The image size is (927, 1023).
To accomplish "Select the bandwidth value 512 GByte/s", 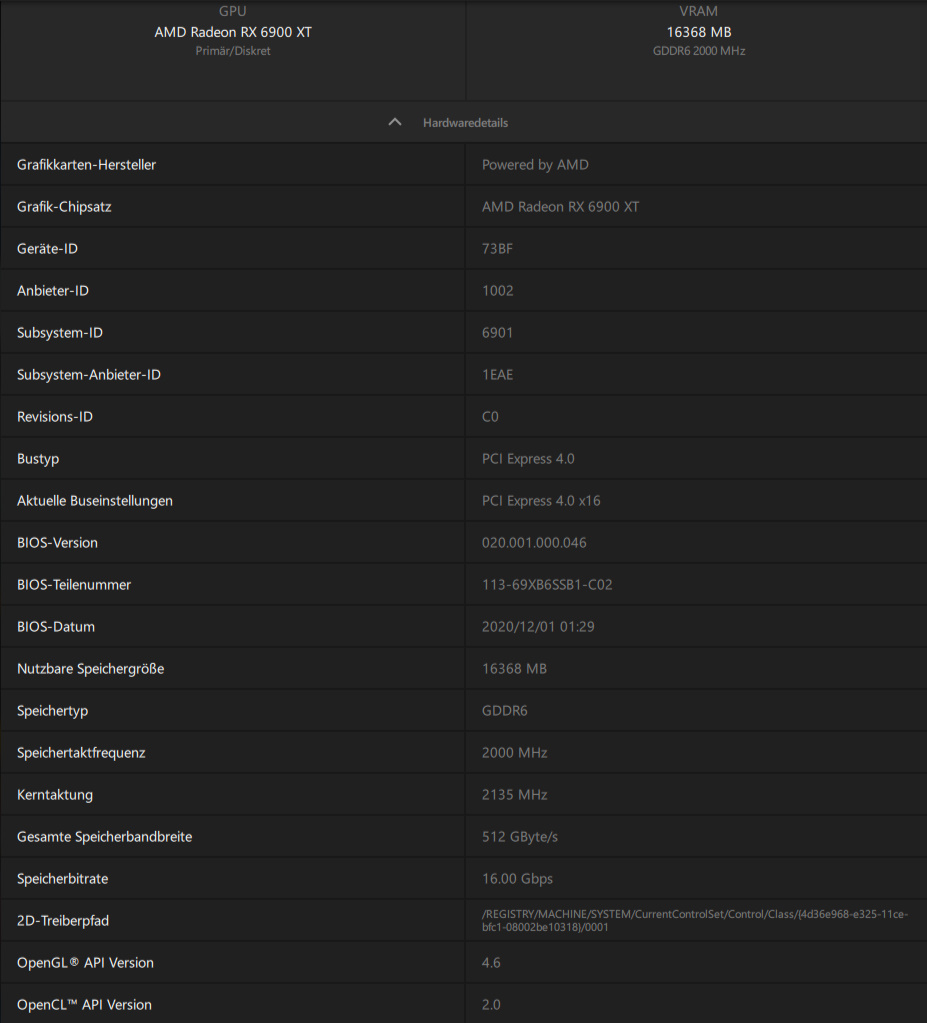I will (x=519, y=836).
